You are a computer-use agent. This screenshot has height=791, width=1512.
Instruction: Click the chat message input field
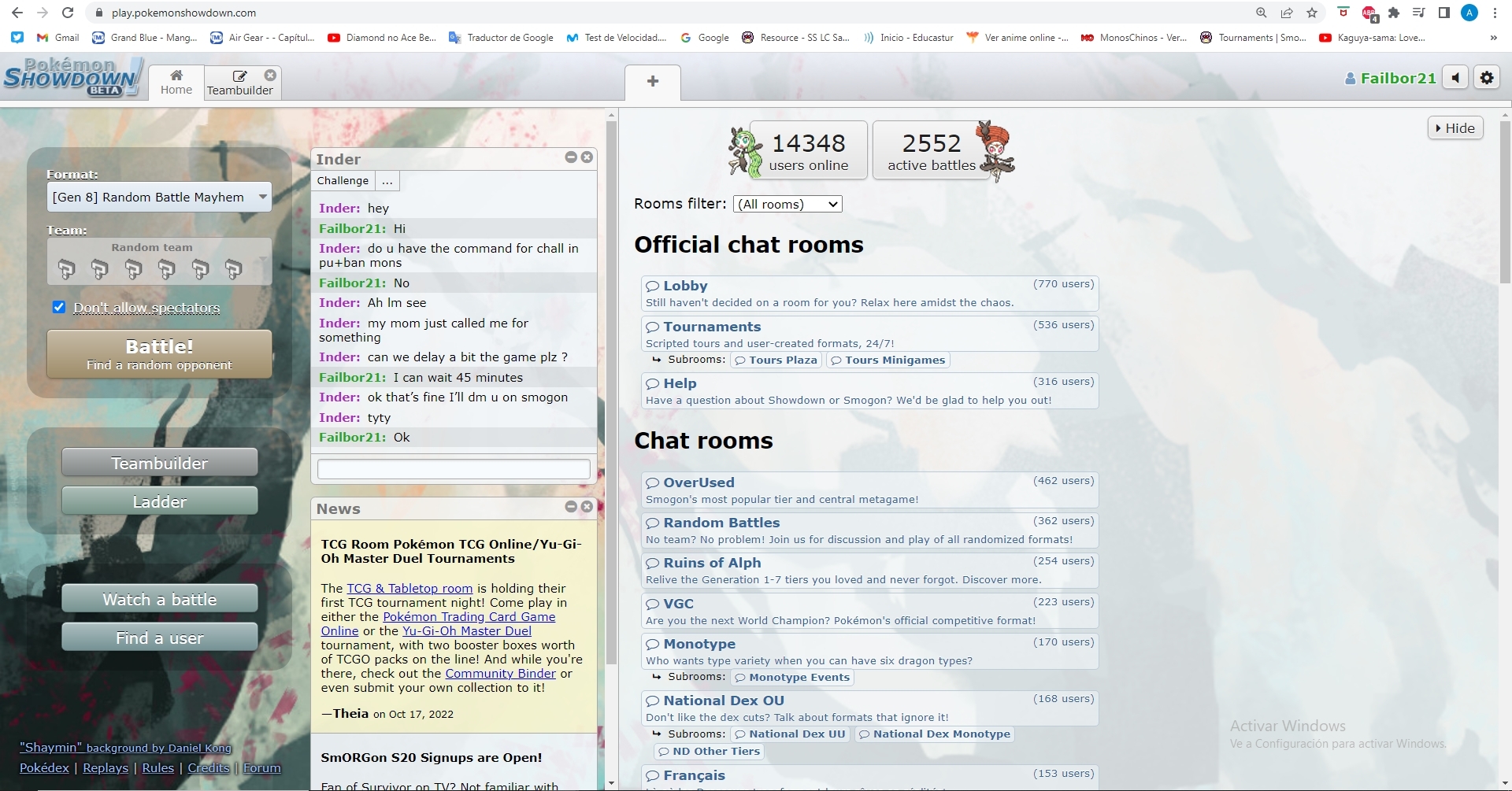(454, 469)
